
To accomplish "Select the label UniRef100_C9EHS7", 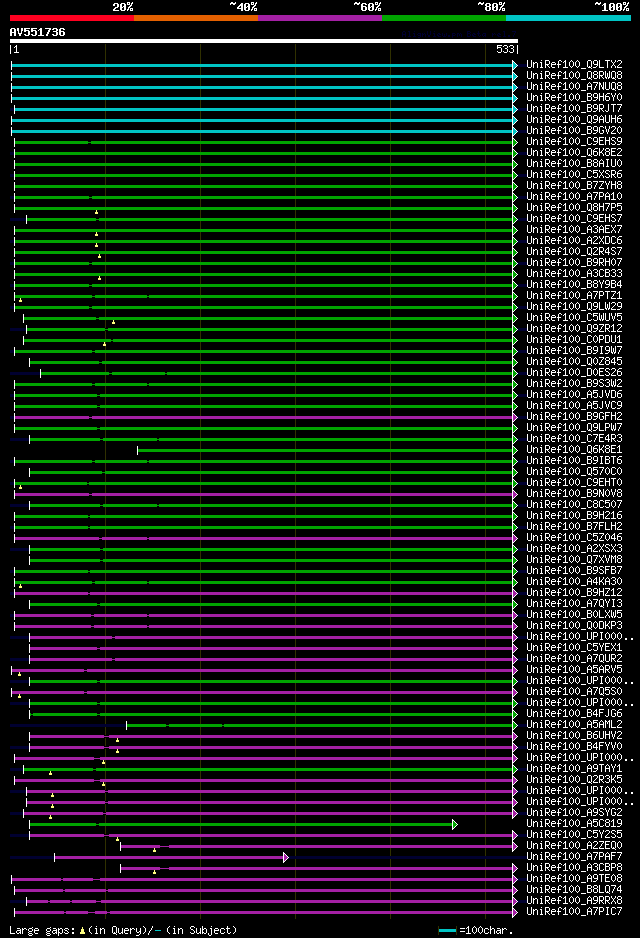I will [x=574, y=218].
